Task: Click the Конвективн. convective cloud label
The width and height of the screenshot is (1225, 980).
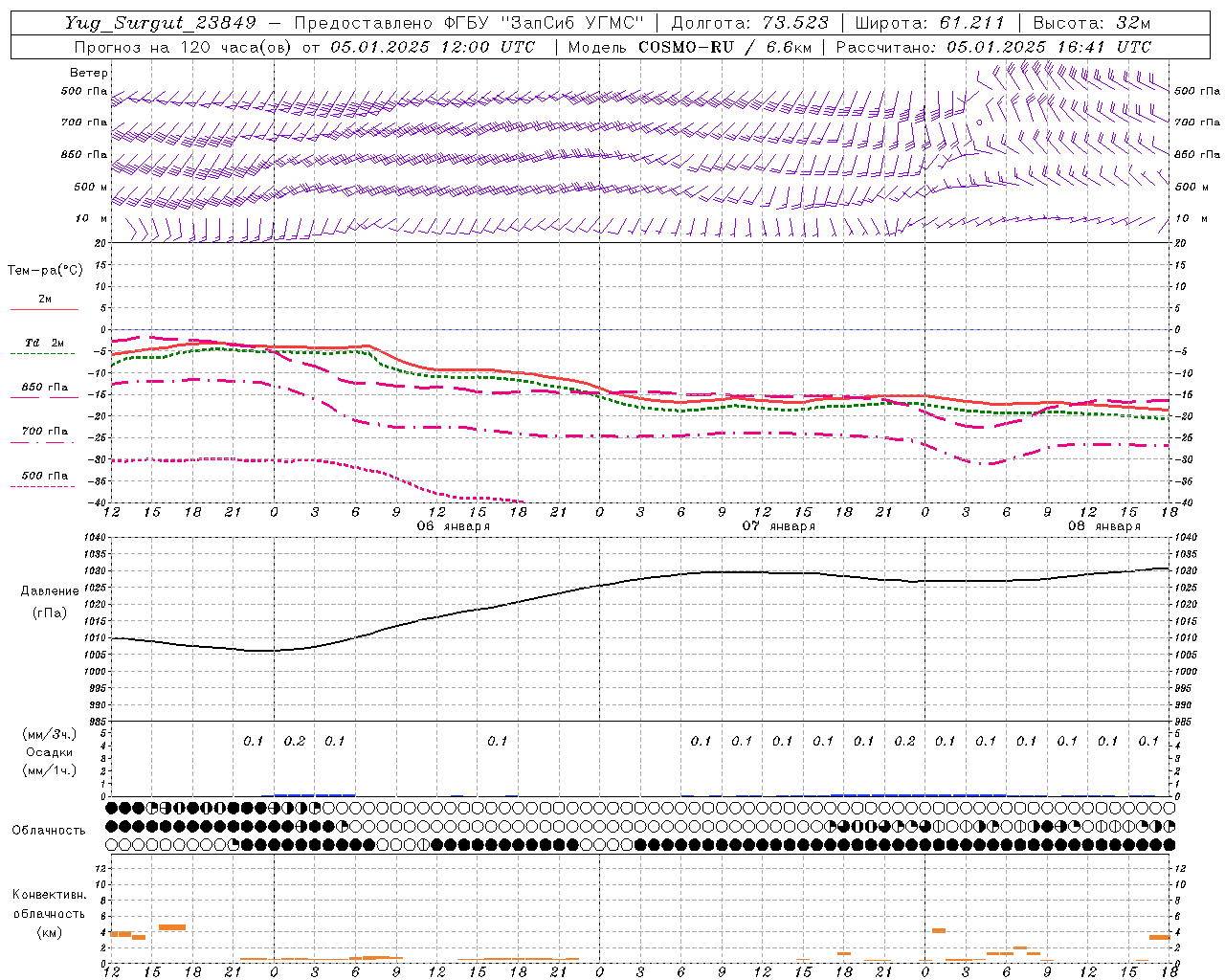Action: pyautogui.click(x=49, y=895)
